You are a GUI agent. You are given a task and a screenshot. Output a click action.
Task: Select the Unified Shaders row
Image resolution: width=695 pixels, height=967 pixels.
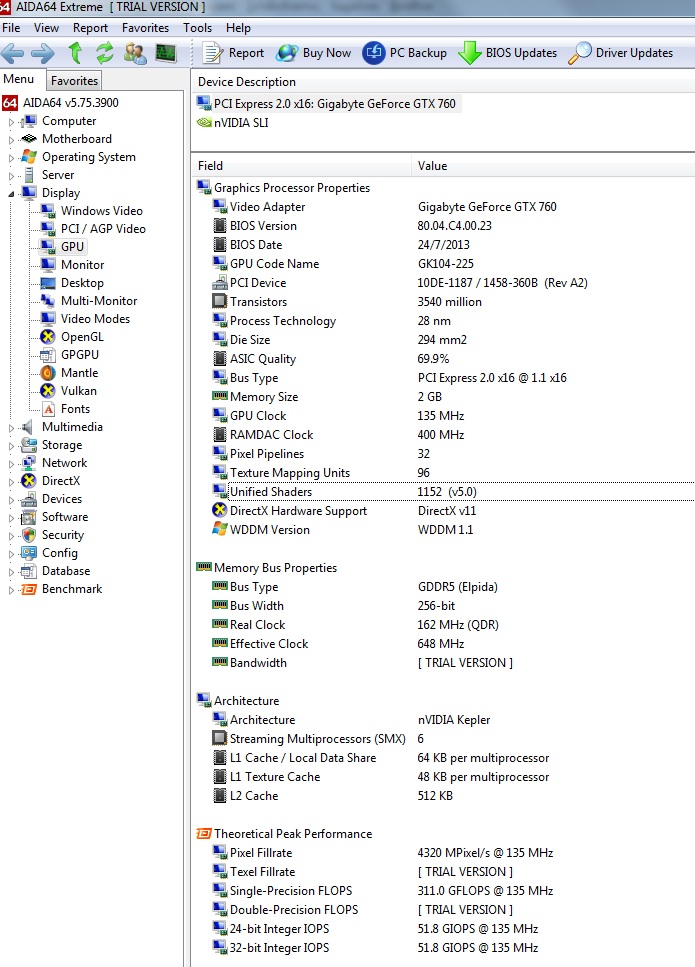tap(453, 492)
